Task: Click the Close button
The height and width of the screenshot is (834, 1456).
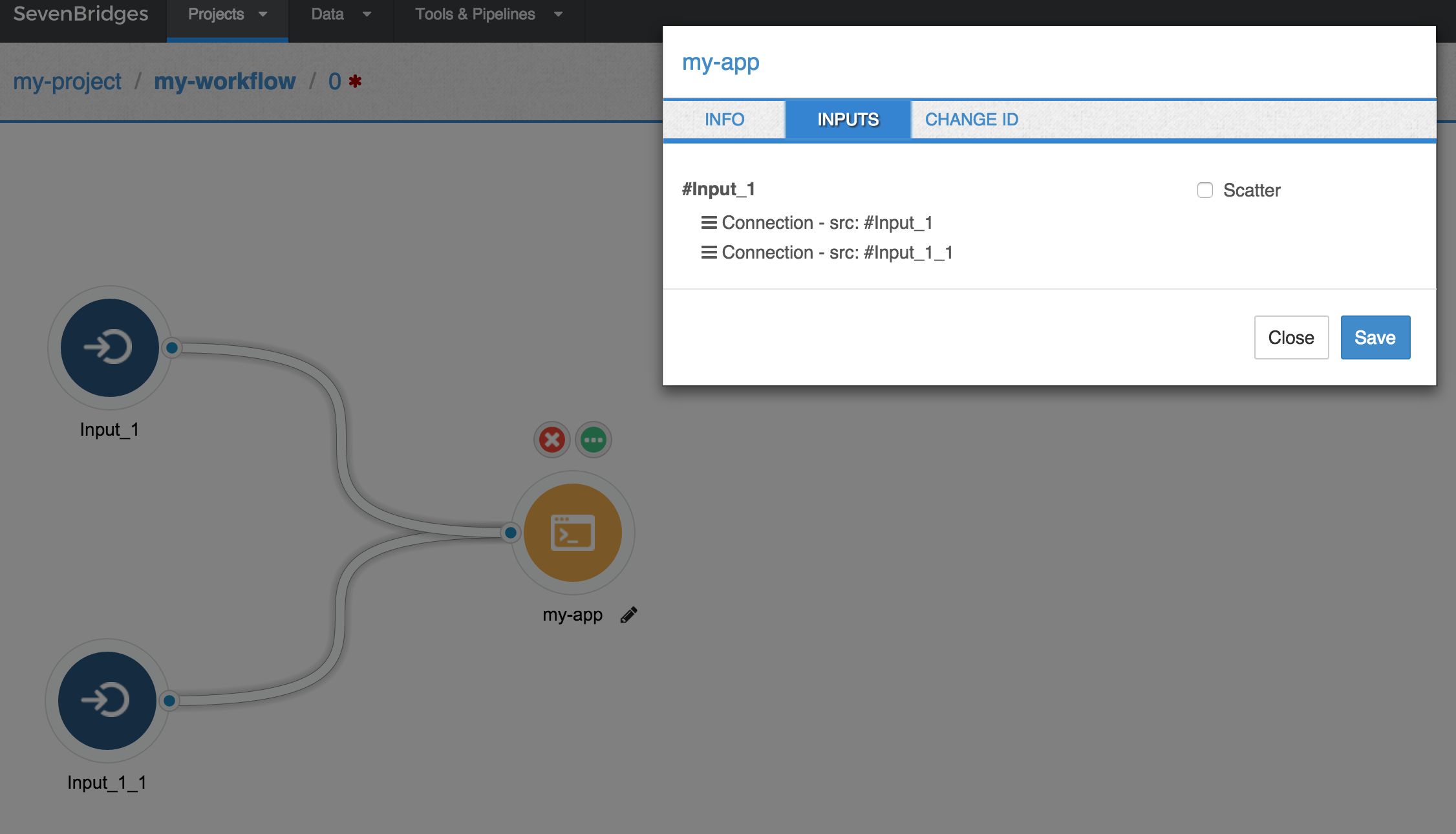Action: tap(1291, 337)
